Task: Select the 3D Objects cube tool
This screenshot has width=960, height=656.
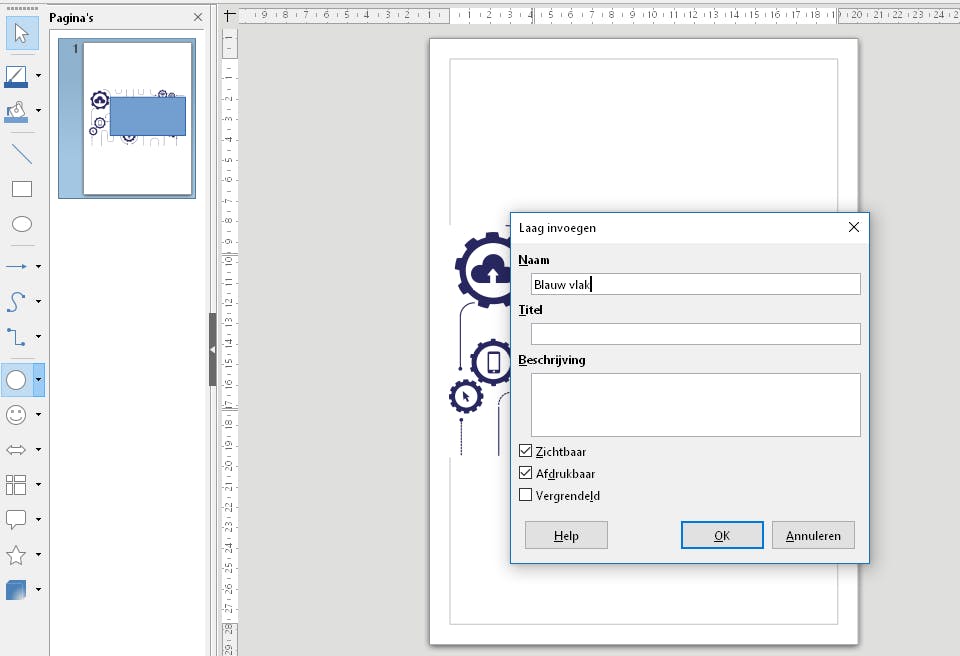Action: tap(16, 590)
